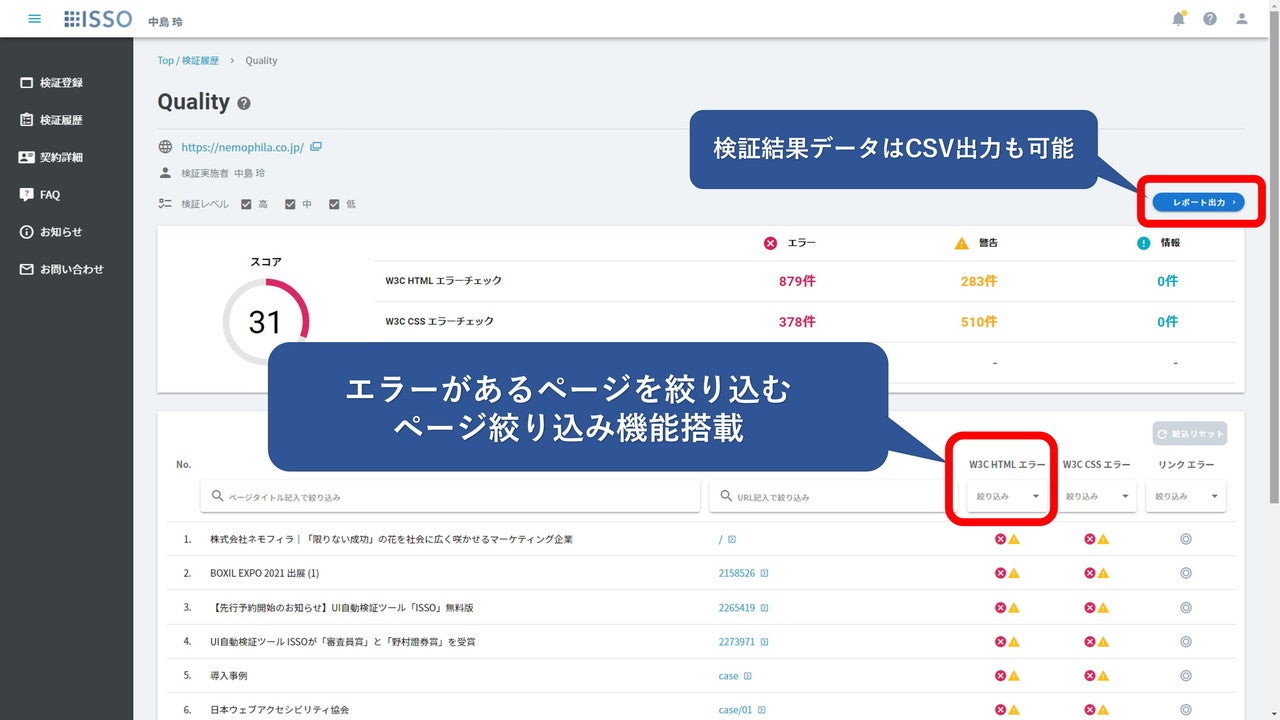Click the 879件 HTML error count
Viewport: 1280px width, 720px height.
[797, 282]
